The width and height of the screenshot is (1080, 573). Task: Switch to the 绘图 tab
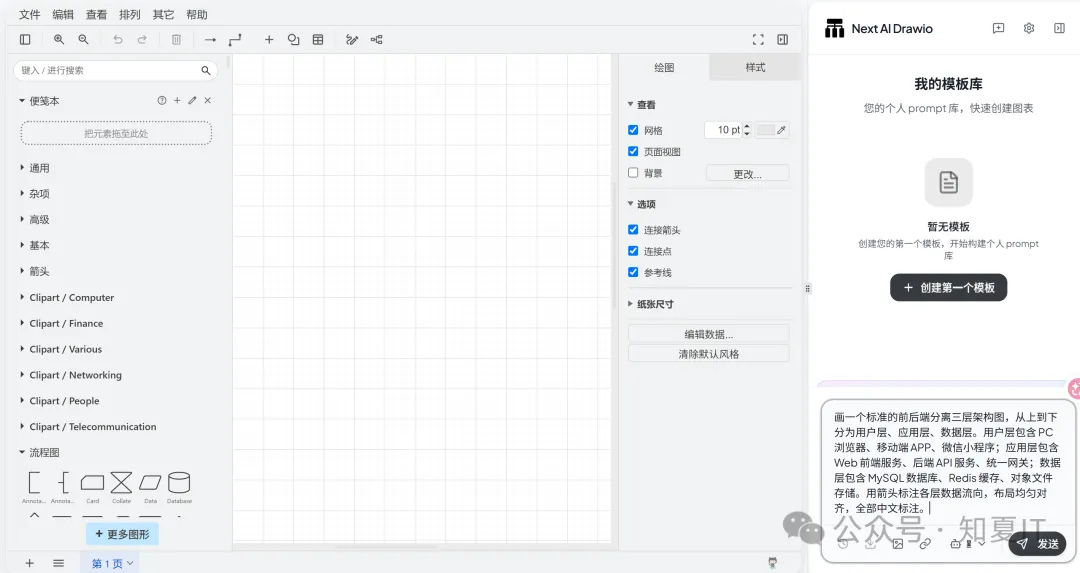click(664, 67)
